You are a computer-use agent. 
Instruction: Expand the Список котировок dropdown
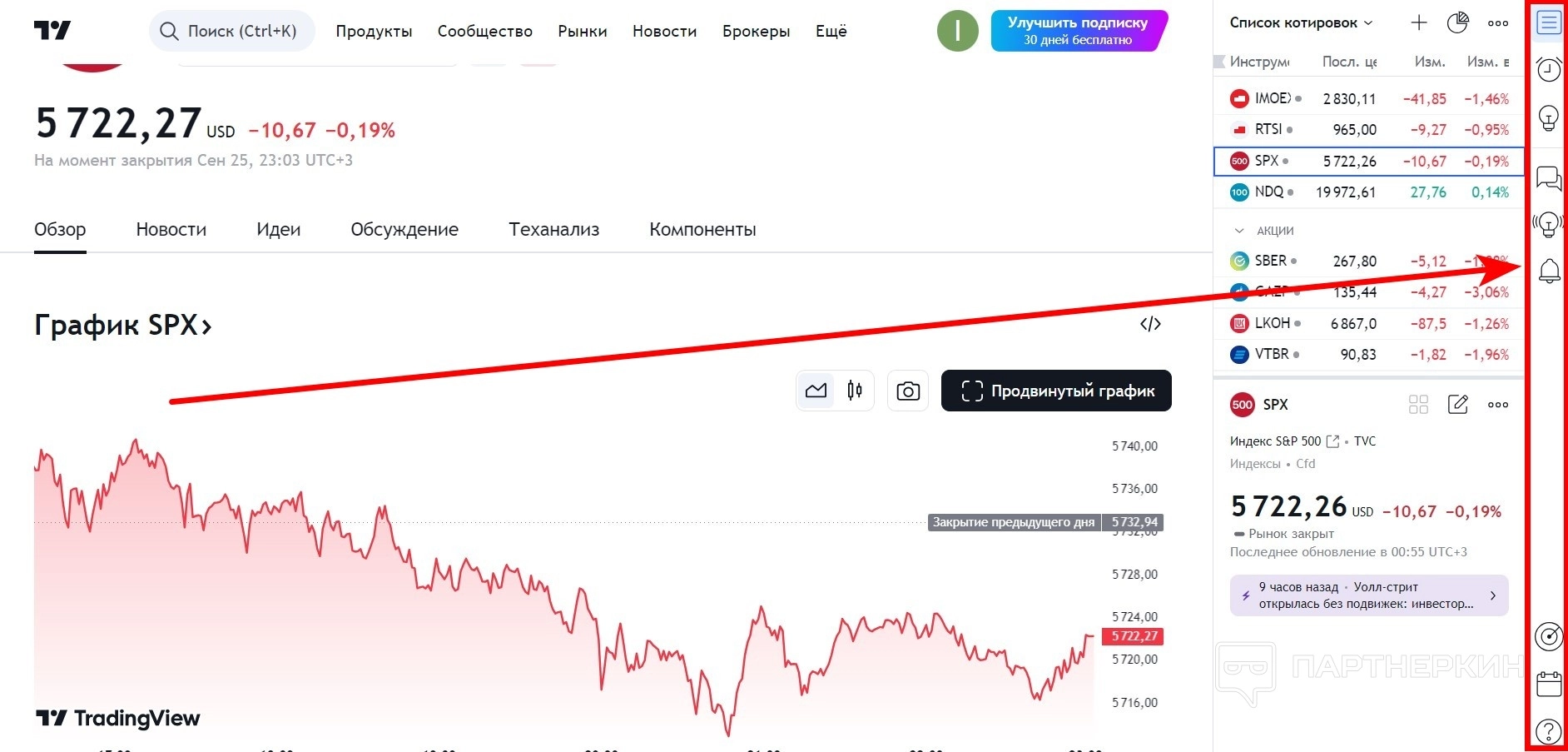point(1302,23)
